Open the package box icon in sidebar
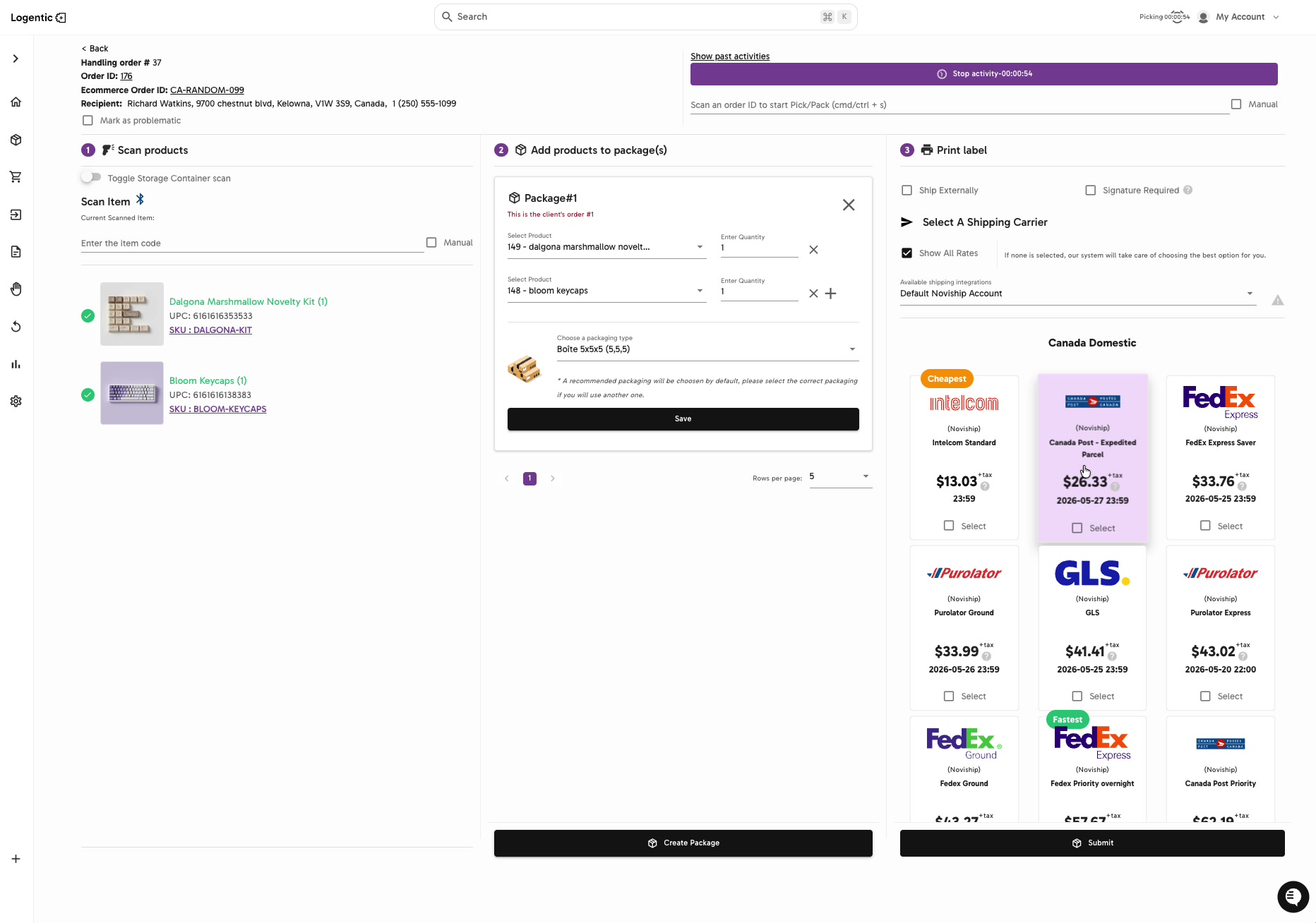 (x=16, y=140)
